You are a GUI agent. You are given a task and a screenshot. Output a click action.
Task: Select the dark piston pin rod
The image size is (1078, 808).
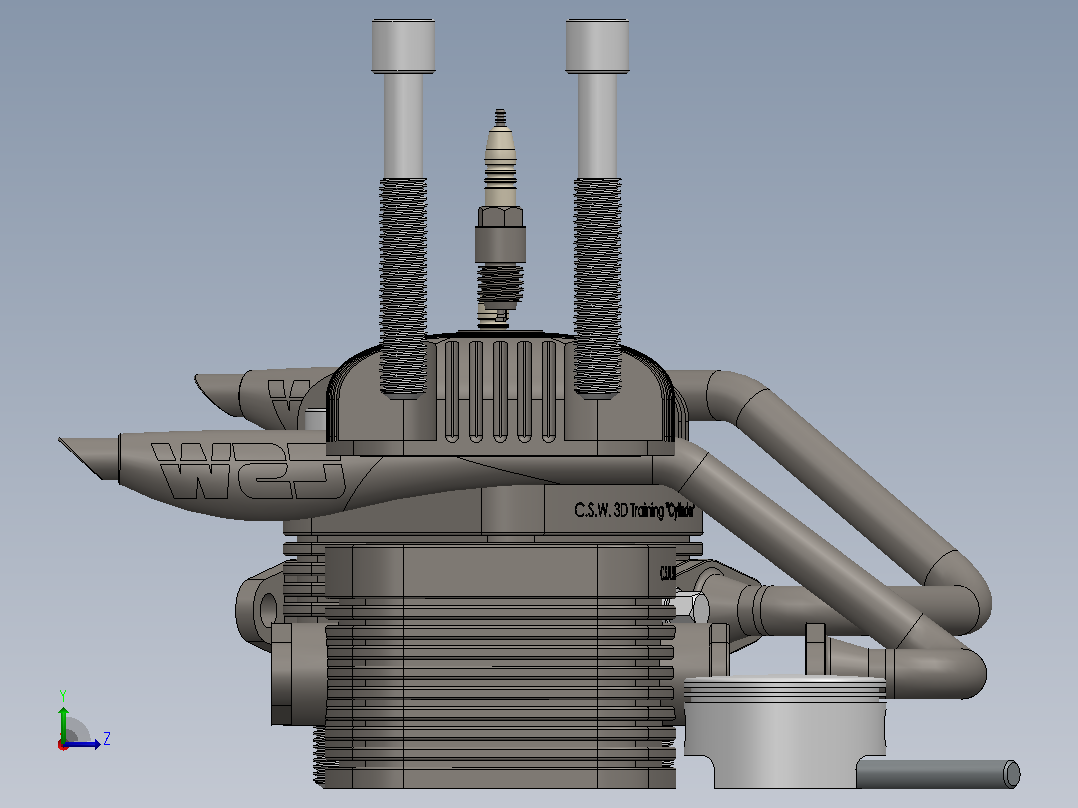(x=938, y=774)
